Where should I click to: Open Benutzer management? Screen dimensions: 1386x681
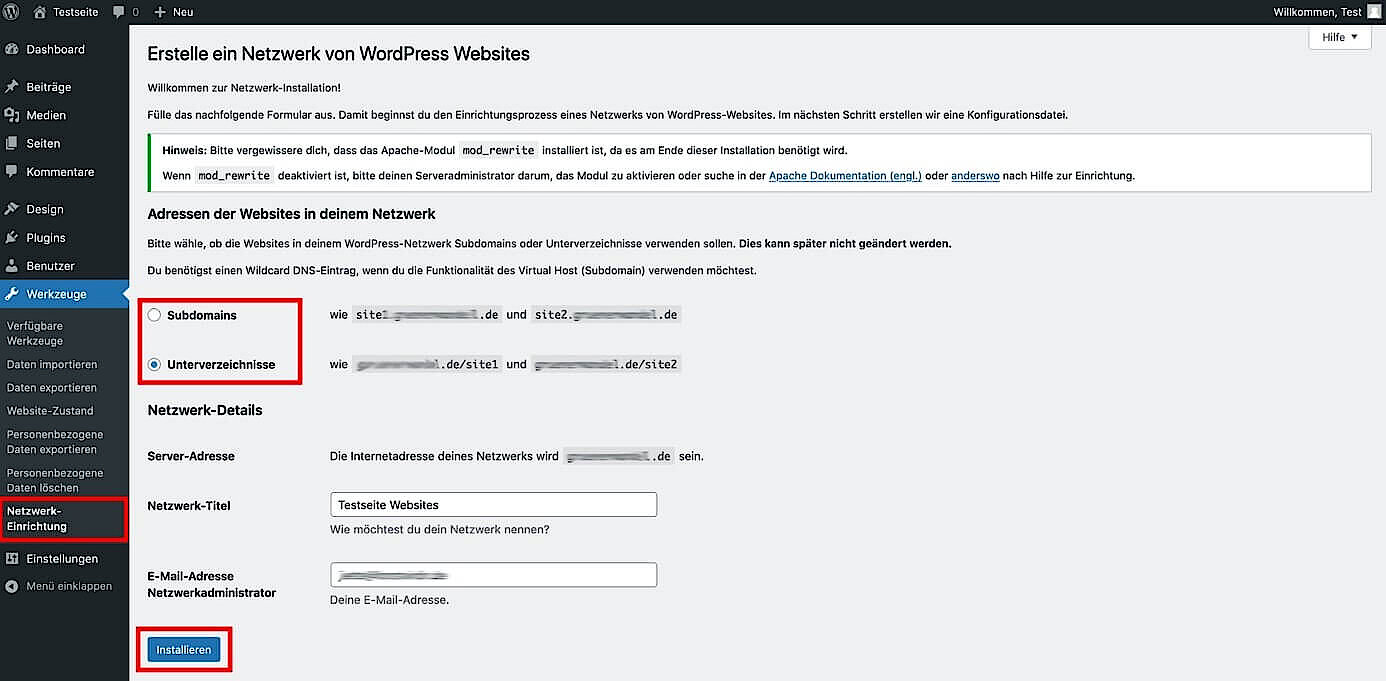point(50,265)
